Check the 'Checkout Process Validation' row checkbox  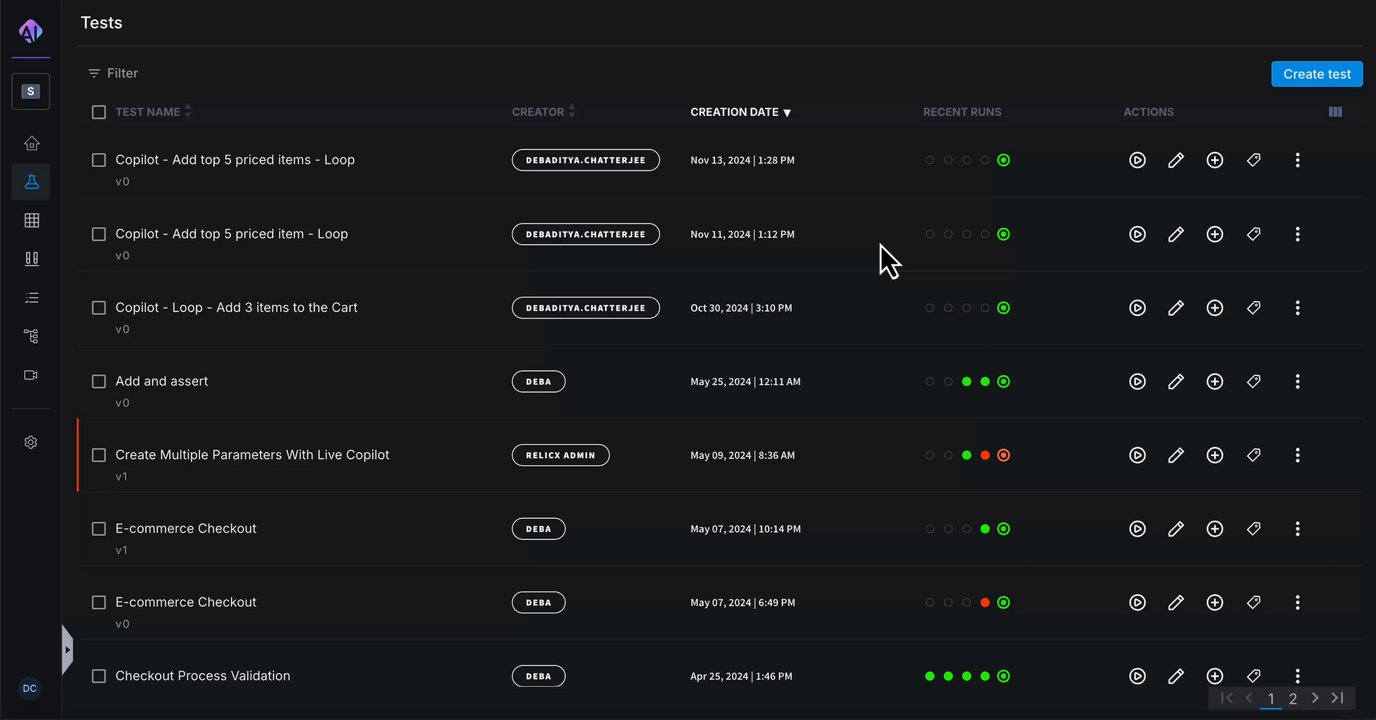click(99, 676)
